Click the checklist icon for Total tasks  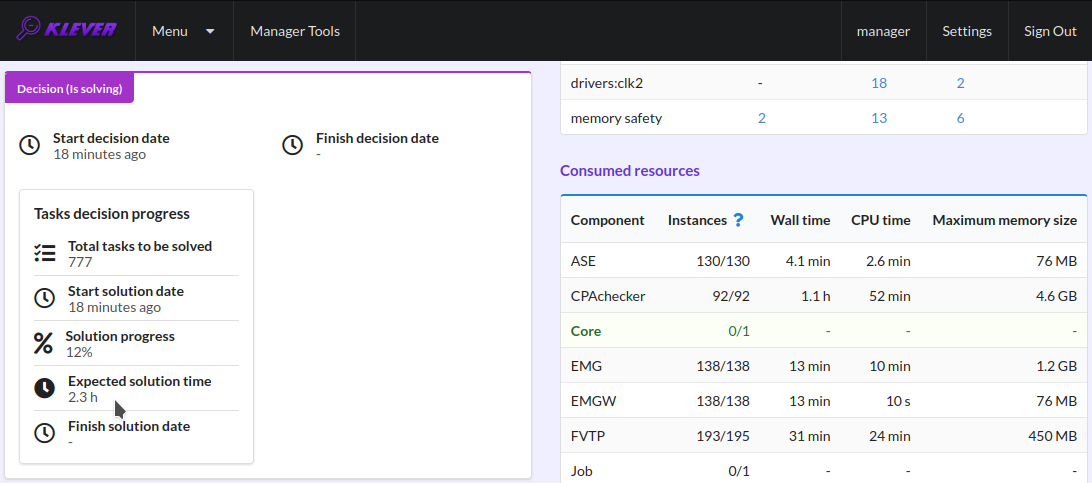(45, 253)
